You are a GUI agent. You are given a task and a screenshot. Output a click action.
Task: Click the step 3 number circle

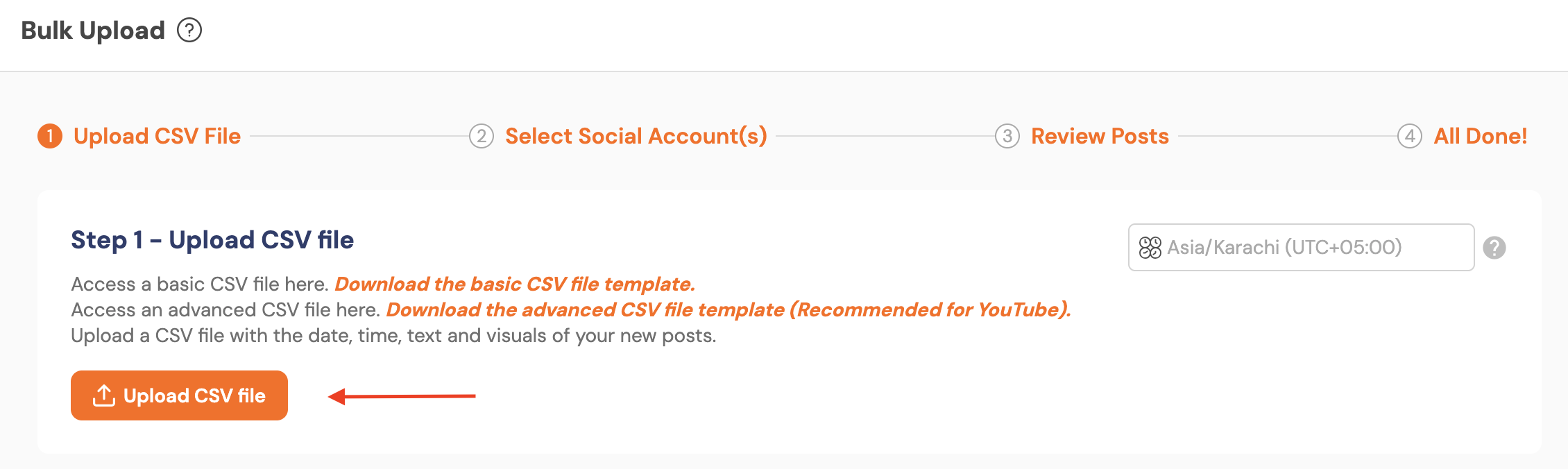click(1007, 136)
